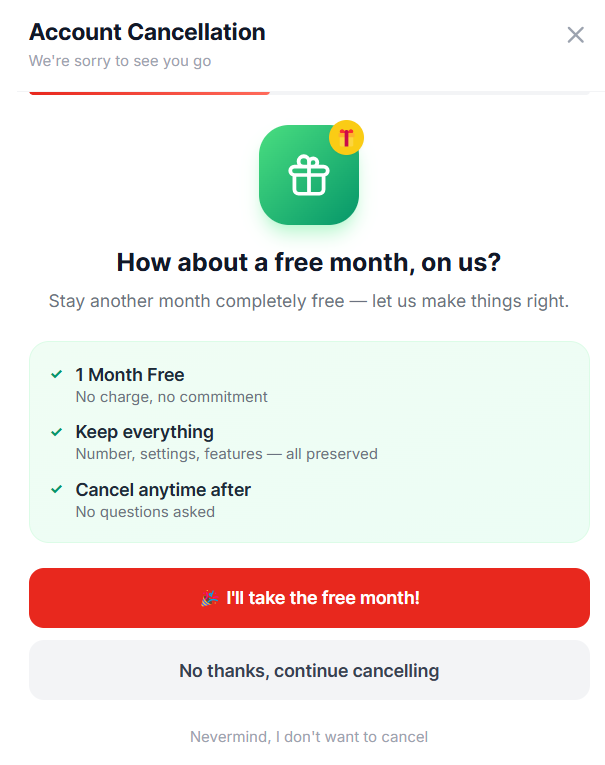The width and height of the screenshot is (605, 765).
Task: Accept the free month offer
Action: coord(309,598)
